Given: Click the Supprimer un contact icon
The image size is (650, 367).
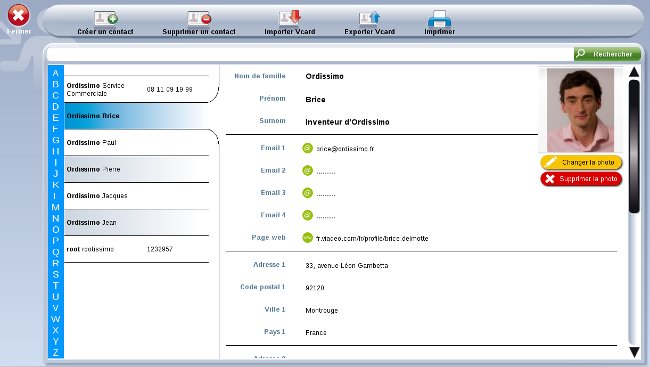Looking at the screenshot, I should click(199, 18).
